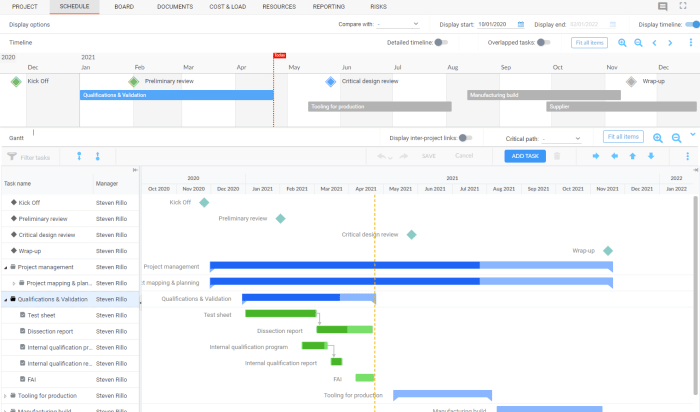Open the Resources tab
700x412 pixels.
coord(279,6)
